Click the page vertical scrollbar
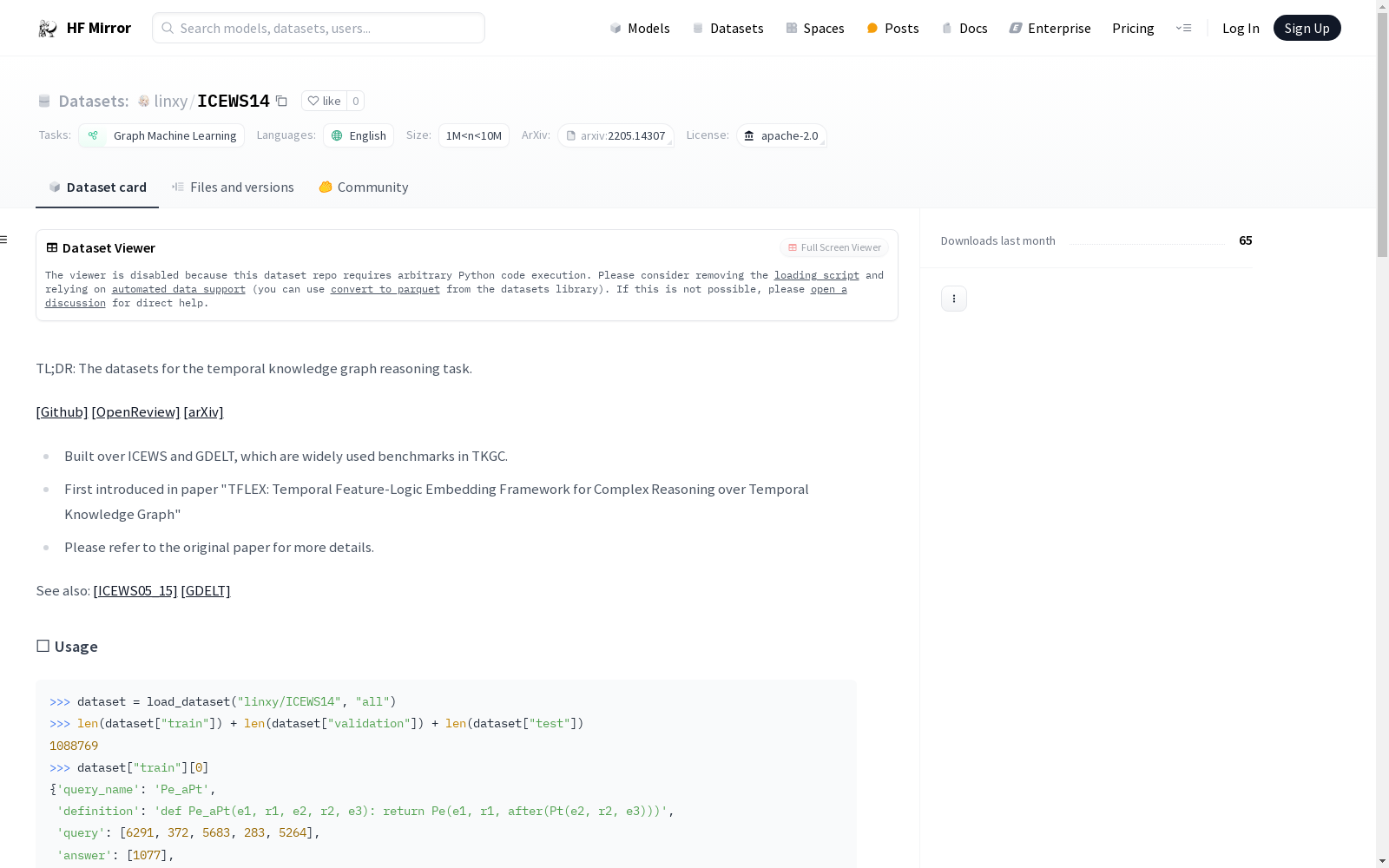The height and width of the screenshot is (868, 1389). tap(1382, 135)
